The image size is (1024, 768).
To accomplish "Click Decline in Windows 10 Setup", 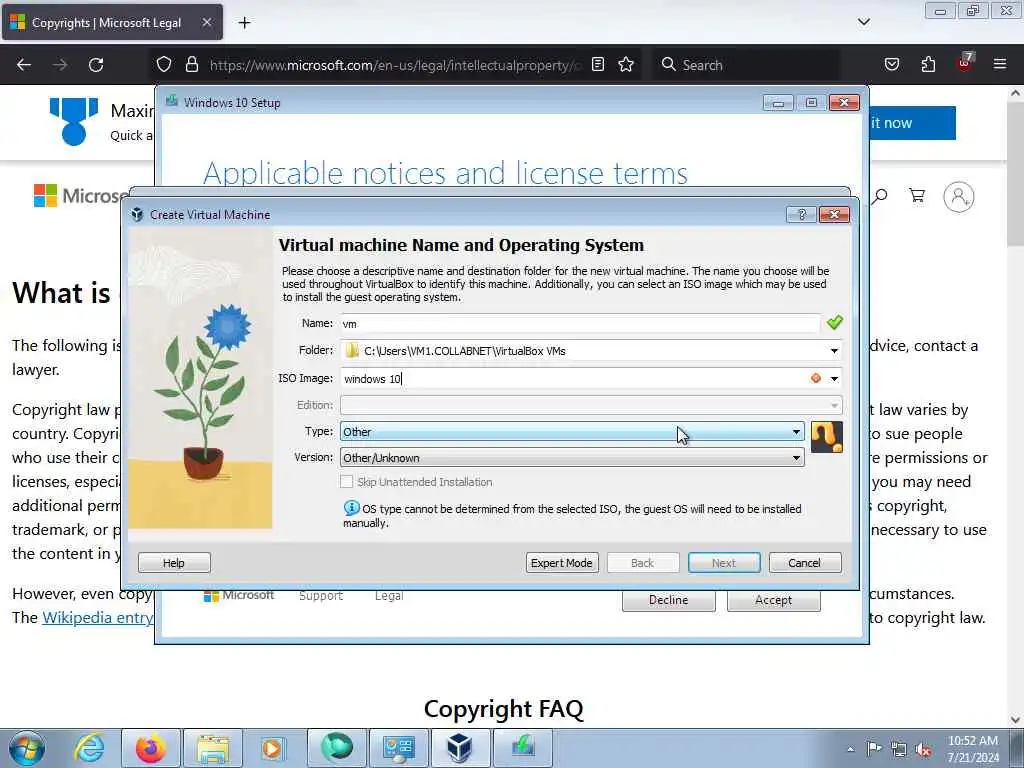I will point(668,600).
